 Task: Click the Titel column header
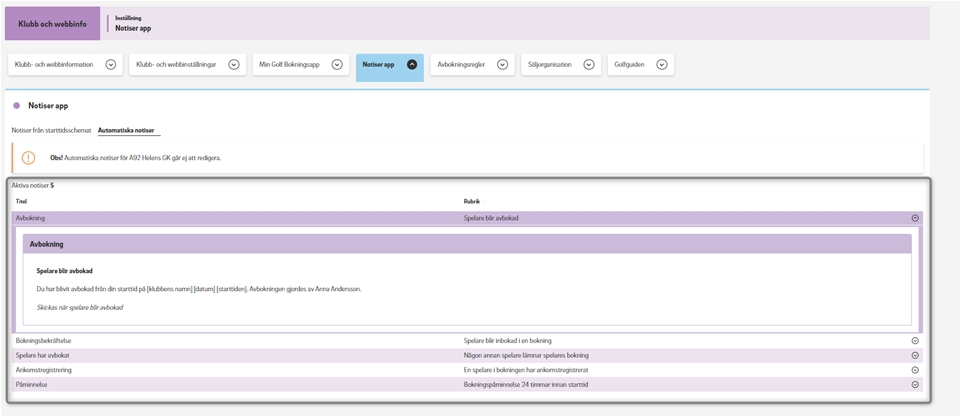pos(21,201)
